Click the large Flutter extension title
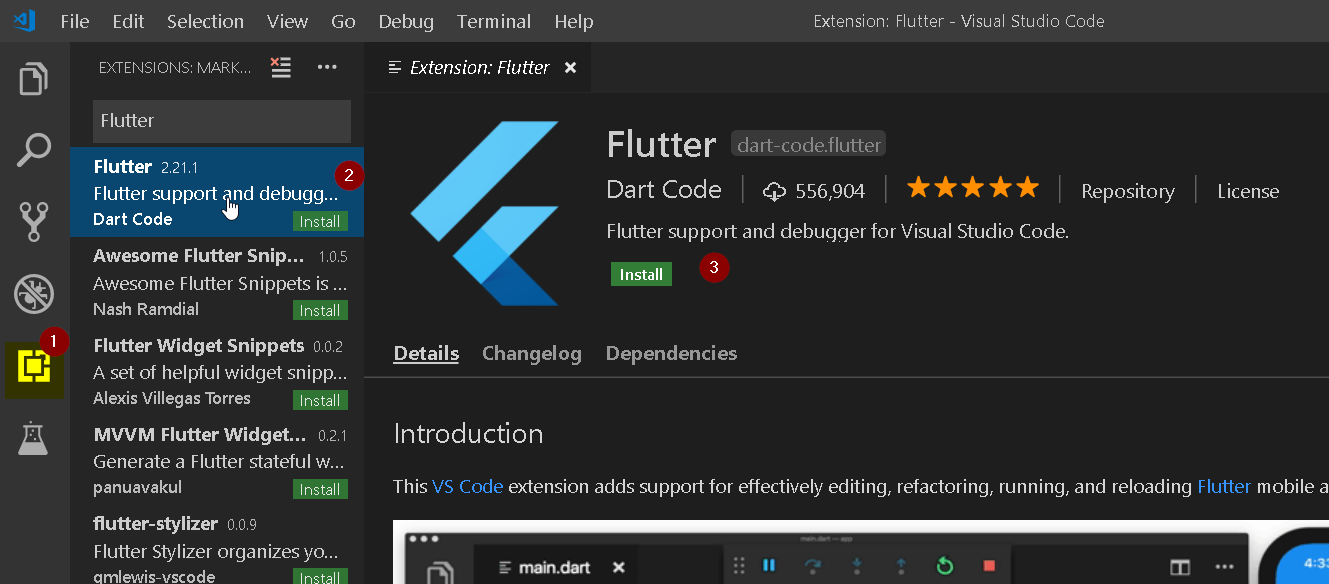This screenshot has width=1329, height=584. tap(661, 145)
